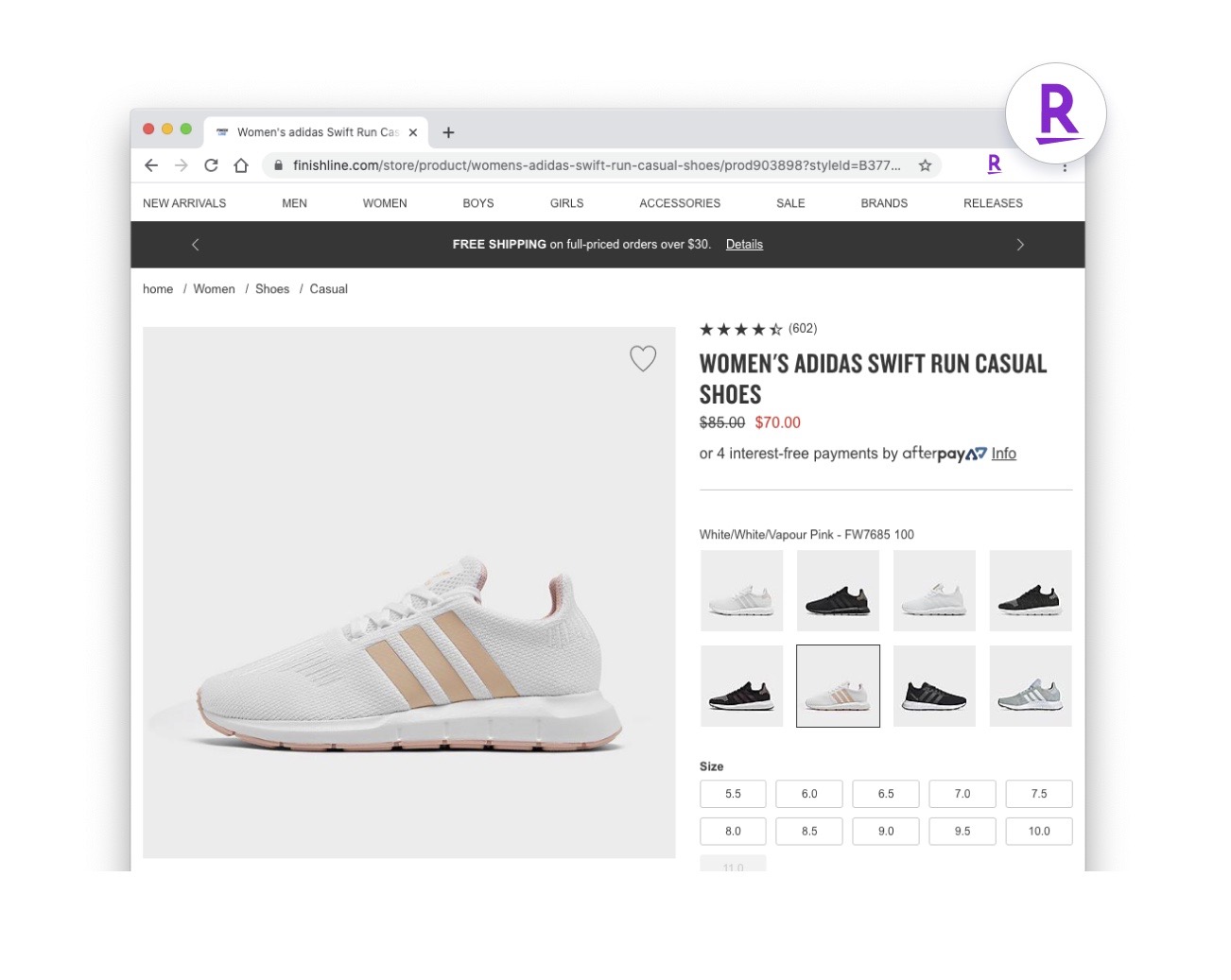Choose size 6.0

[x=809, y=794]
